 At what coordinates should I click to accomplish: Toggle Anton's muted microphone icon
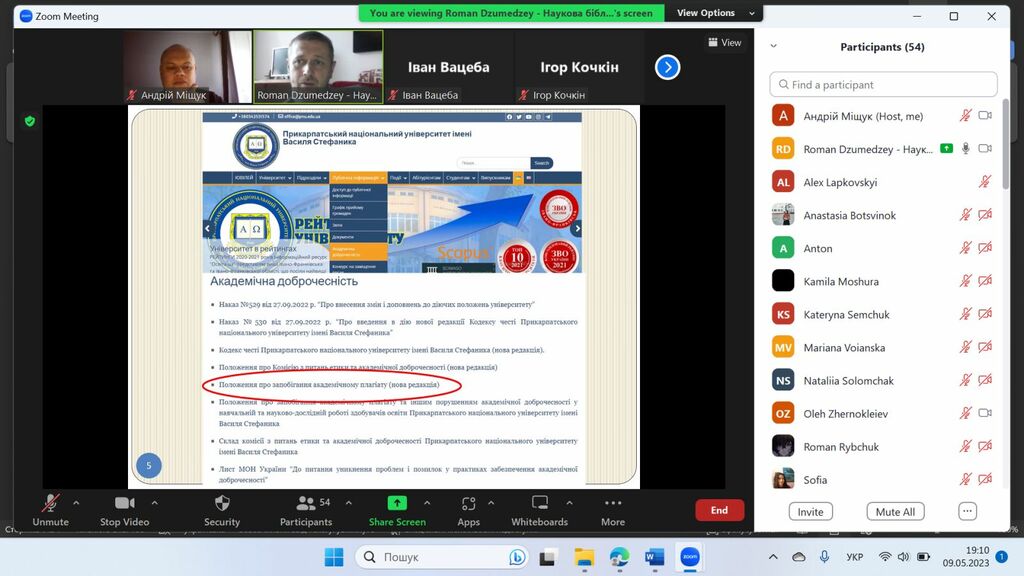[965, 249]
